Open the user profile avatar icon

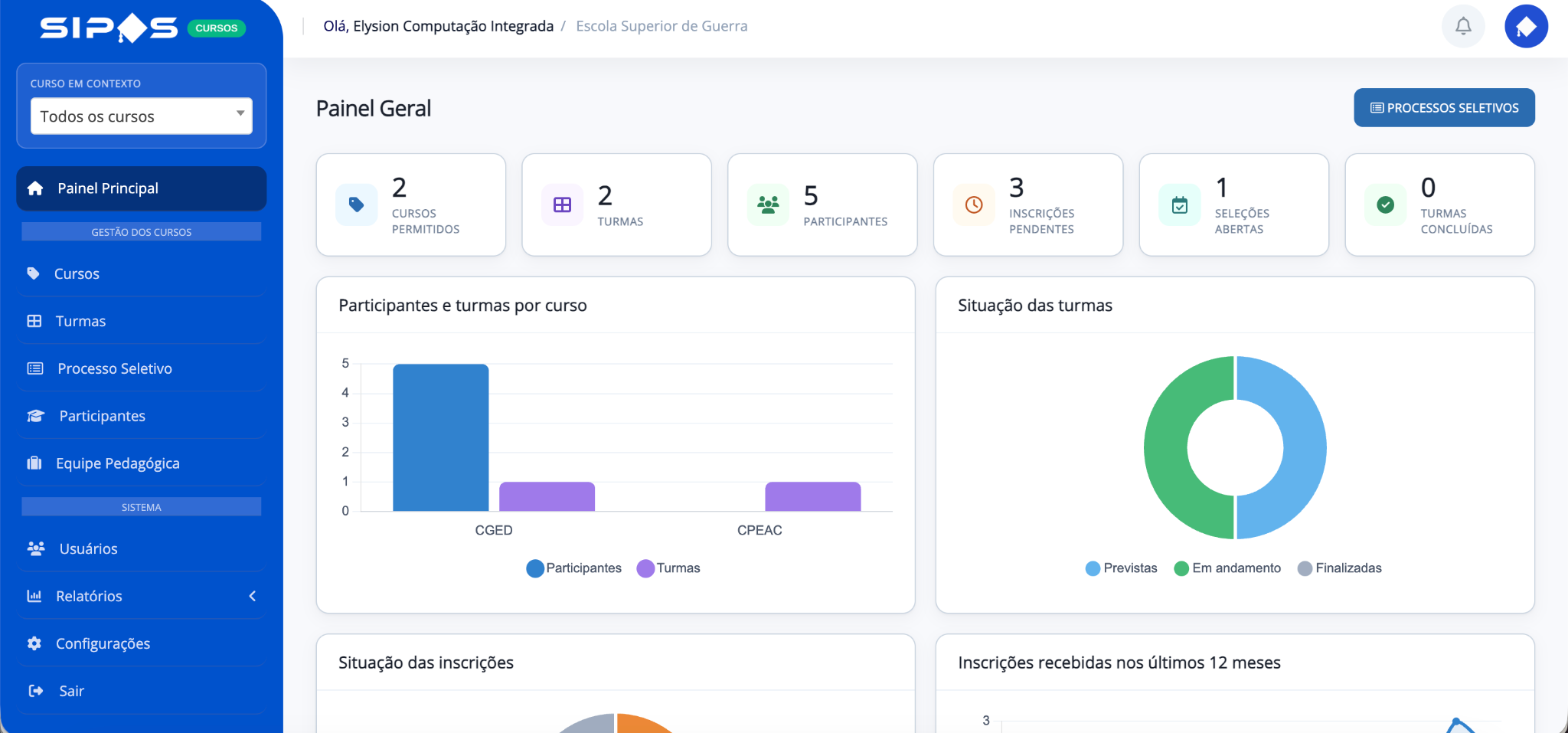[x=1526, y=26]
